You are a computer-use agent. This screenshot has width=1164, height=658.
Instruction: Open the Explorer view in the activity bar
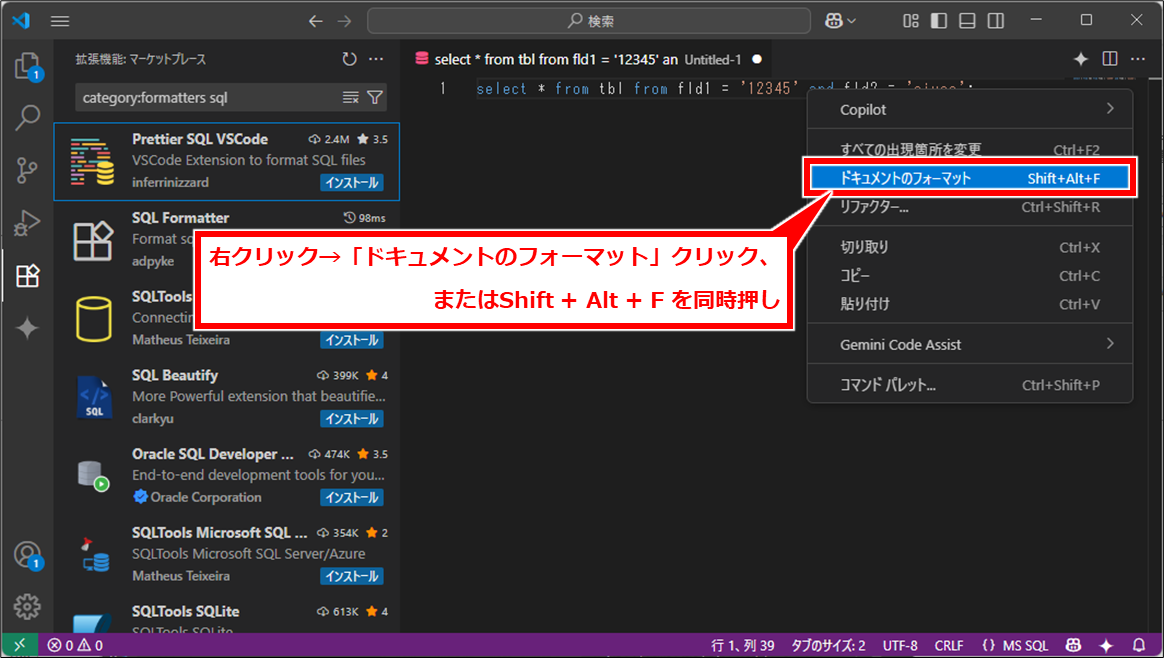point(27,67)
